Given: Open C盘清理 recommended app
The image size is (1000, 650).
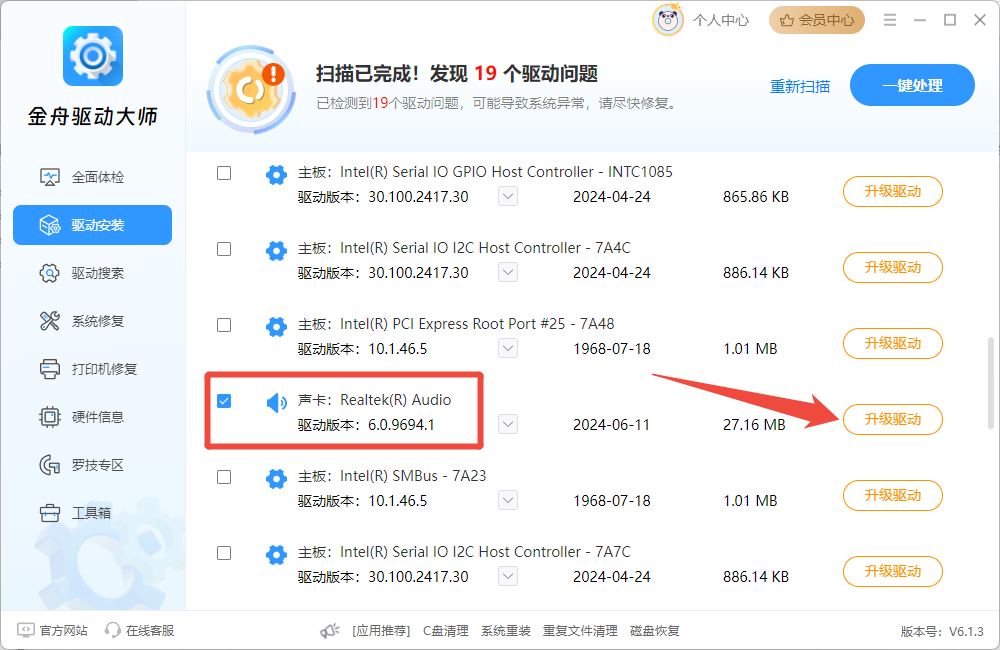Looking at the screenshot, I should pyautogui.click(x=446, y=631).
